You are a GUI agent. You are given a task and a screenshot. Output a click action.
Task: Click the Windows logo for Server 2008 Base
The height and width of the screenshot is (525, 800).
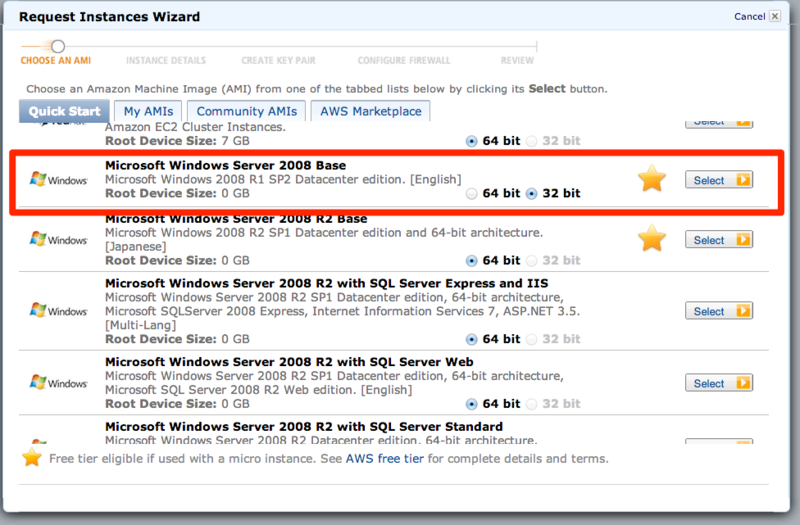[x=59, y=180]
